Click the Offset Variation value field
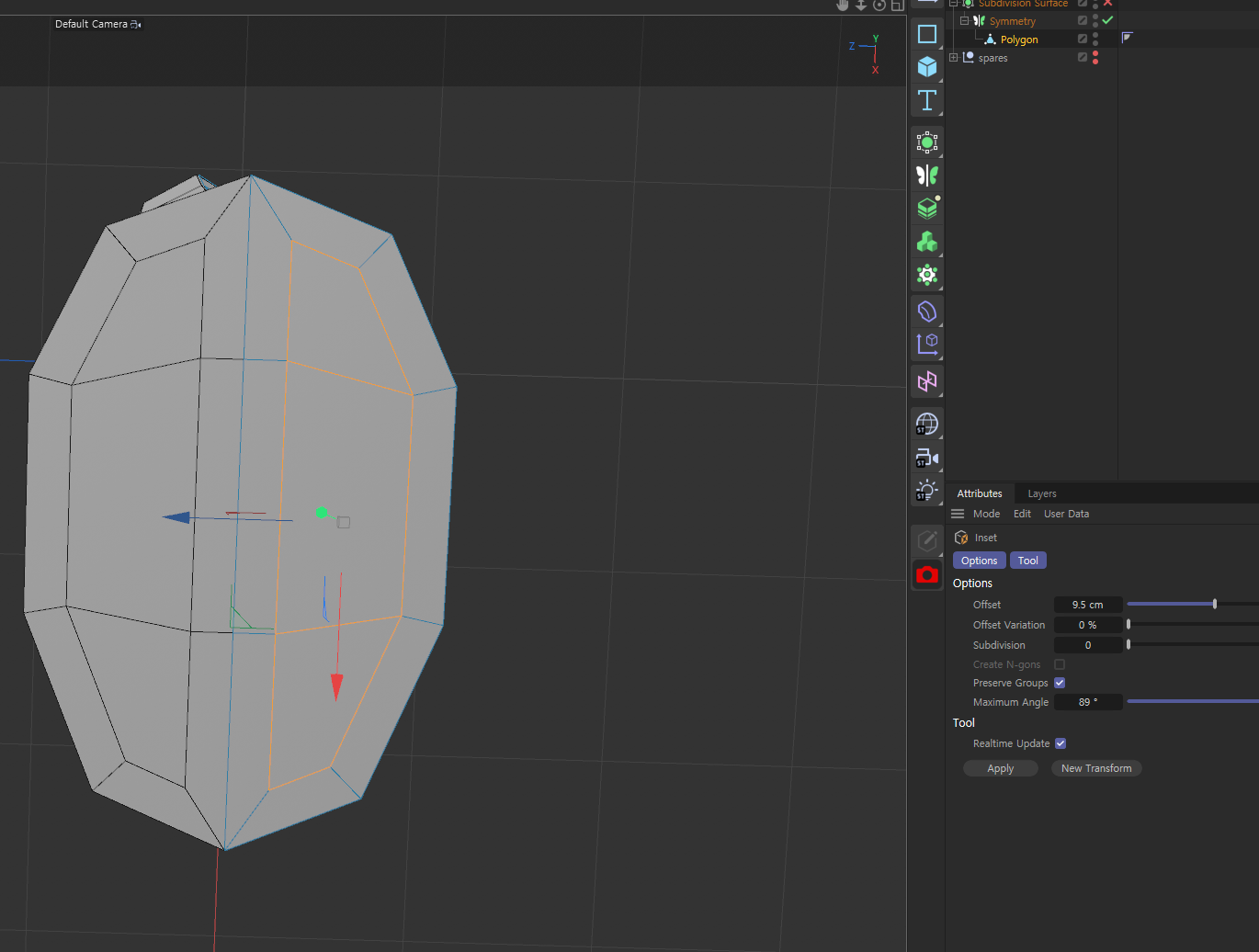The height and width of the screenshot is (952, 1259). (x=1088, y=625)
